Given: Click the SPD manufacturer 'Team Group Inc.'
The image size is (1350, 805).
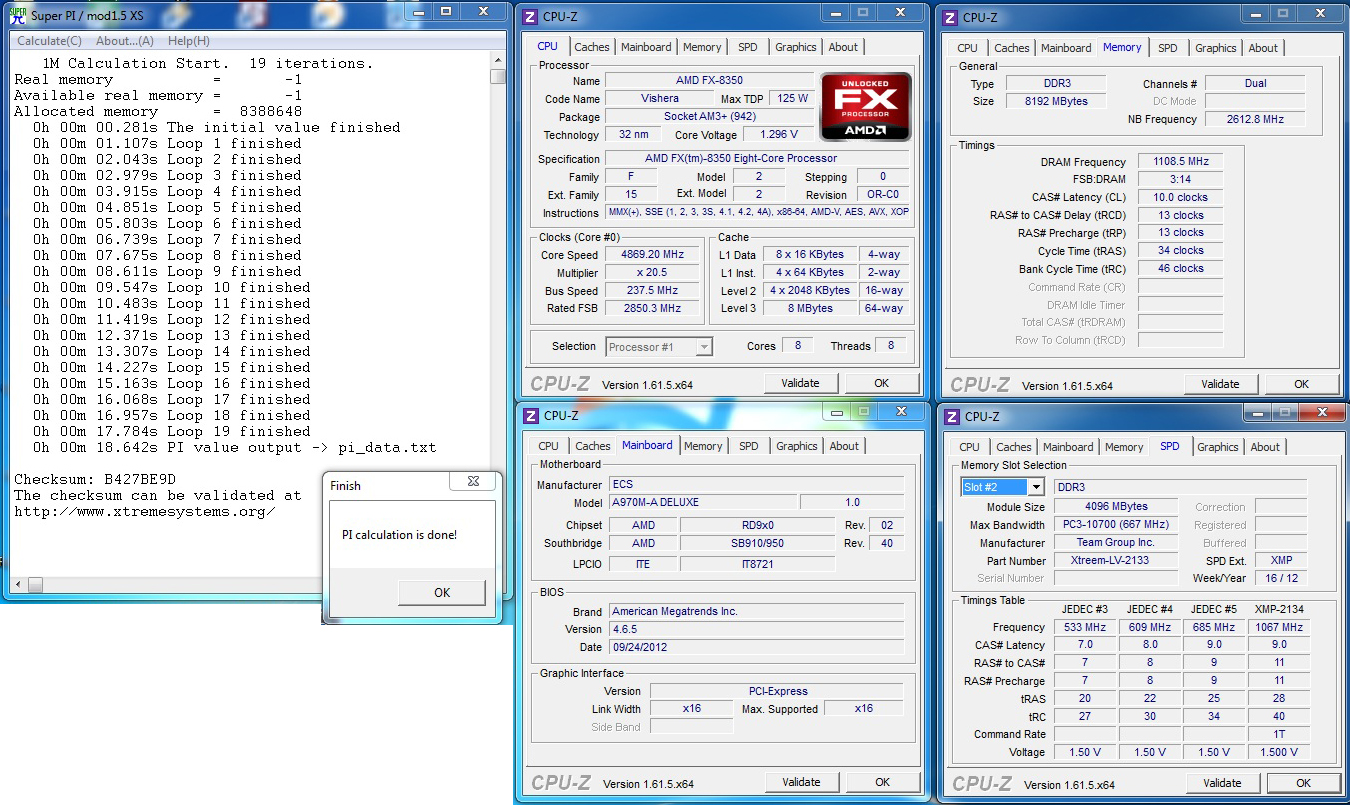Looking at the screenshot, I should pyautogui.click(x=1115, y=542).
